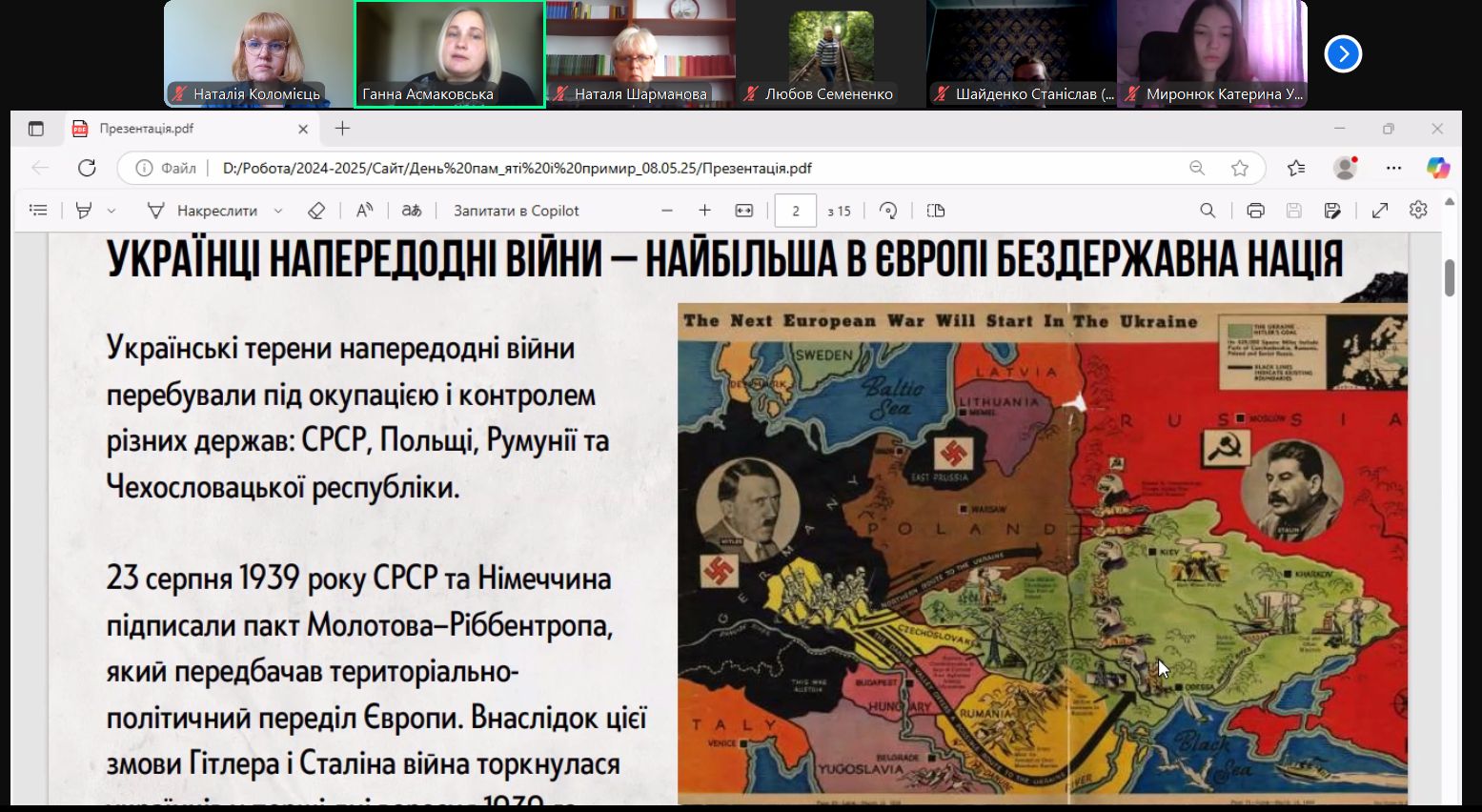Image resolution: width=1482 pixels, height=812 pixels.
Task: Click the page number input field
Action: [796, 211]
